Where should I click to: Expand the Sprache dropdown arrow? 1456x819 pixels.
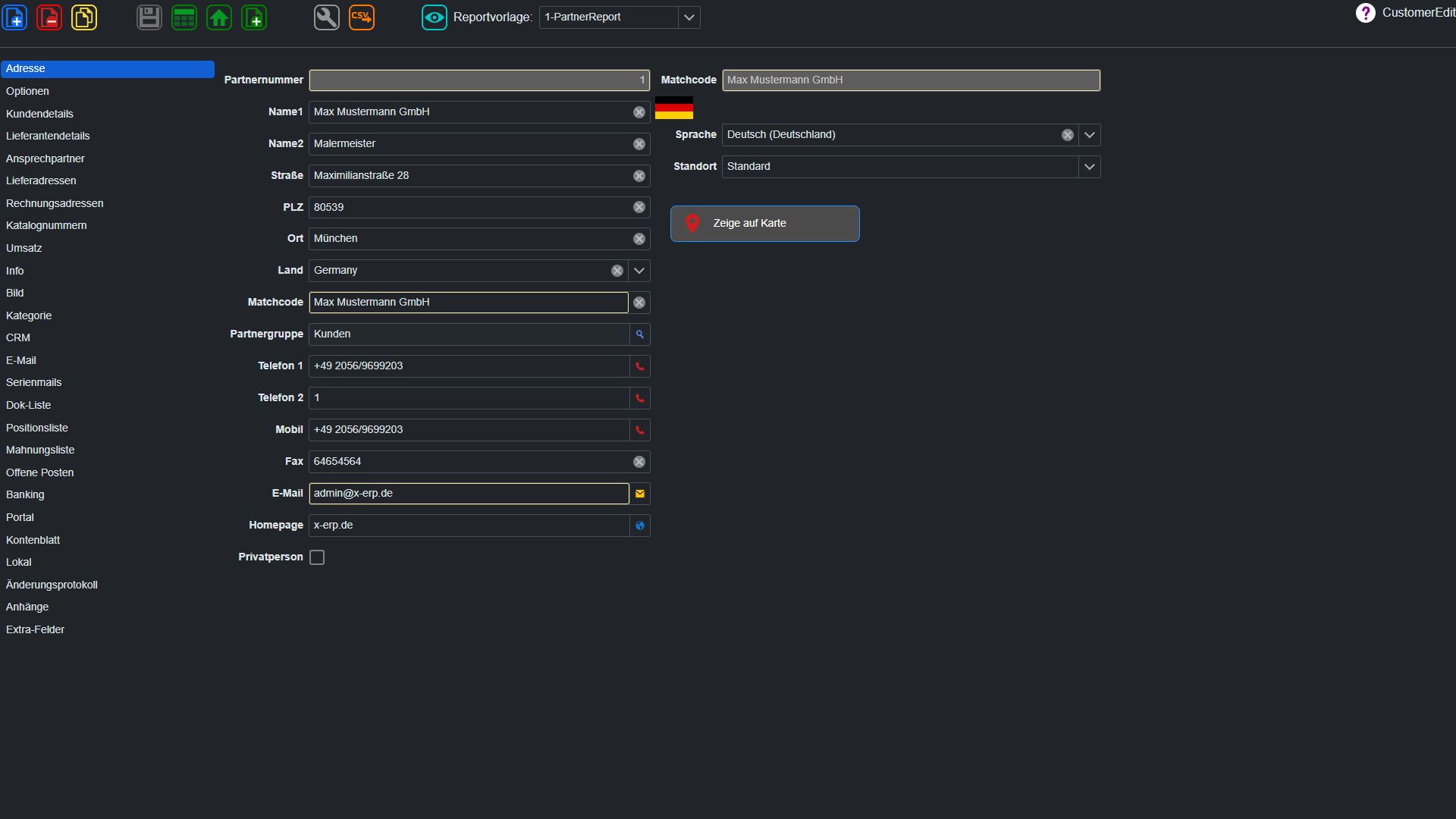(x=1090, y=135)
